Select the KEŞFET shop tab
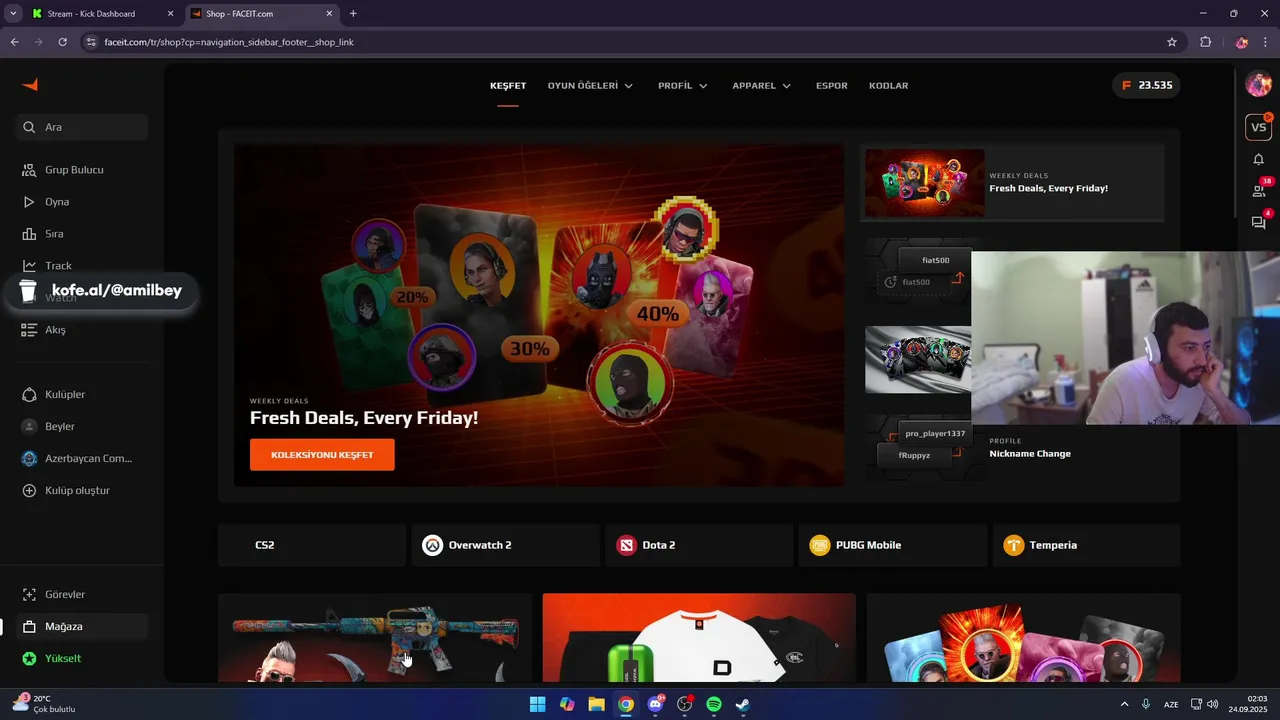The image size is (1280, 720). pyautogui.click(x=508, y=86)
